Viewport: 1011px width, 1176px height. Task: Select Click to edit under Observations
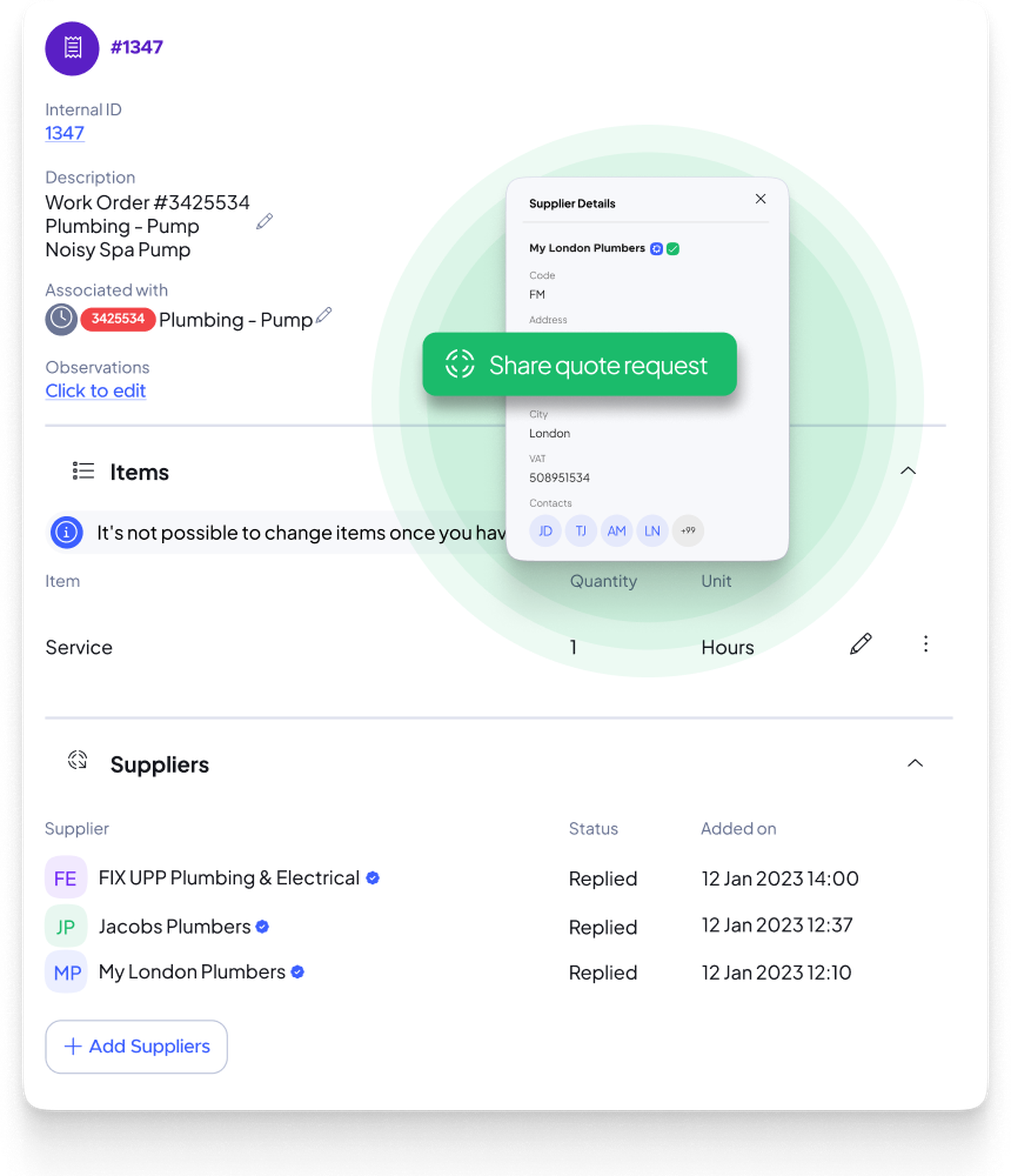coord(95,391)
